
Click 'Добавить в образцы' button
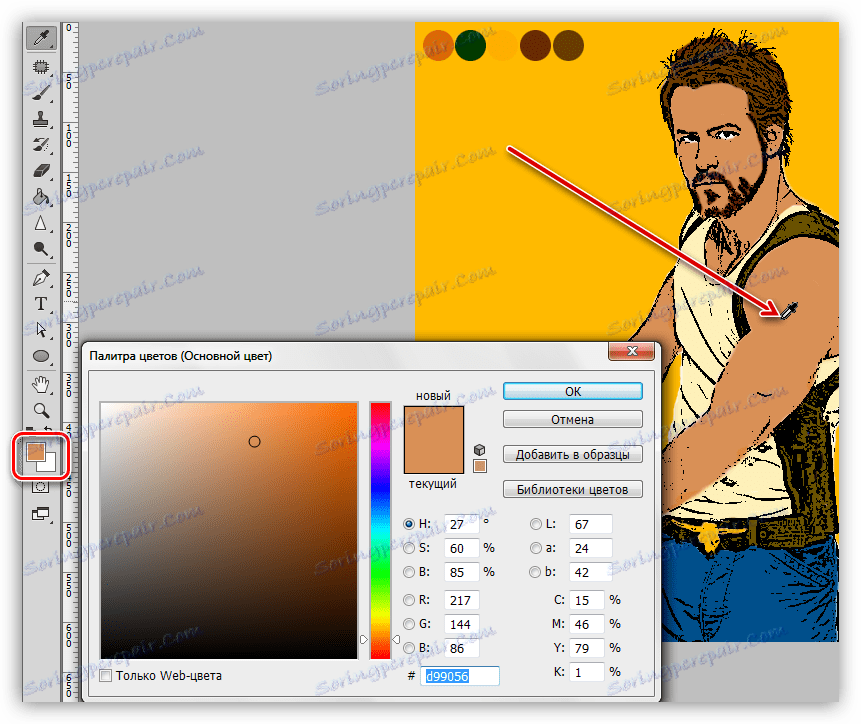click(x=572, y=455)
